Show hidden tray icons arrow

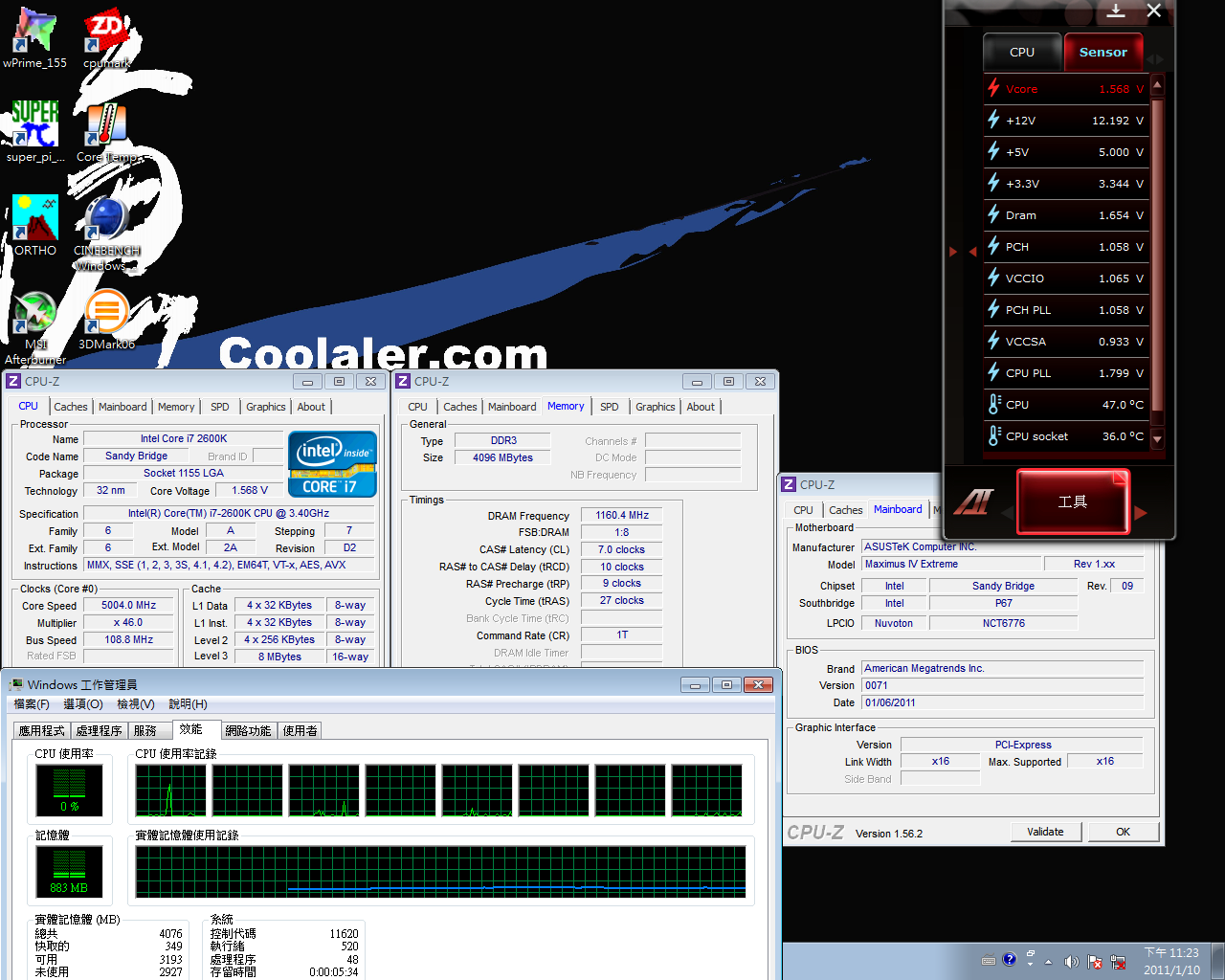[1048, 962]
